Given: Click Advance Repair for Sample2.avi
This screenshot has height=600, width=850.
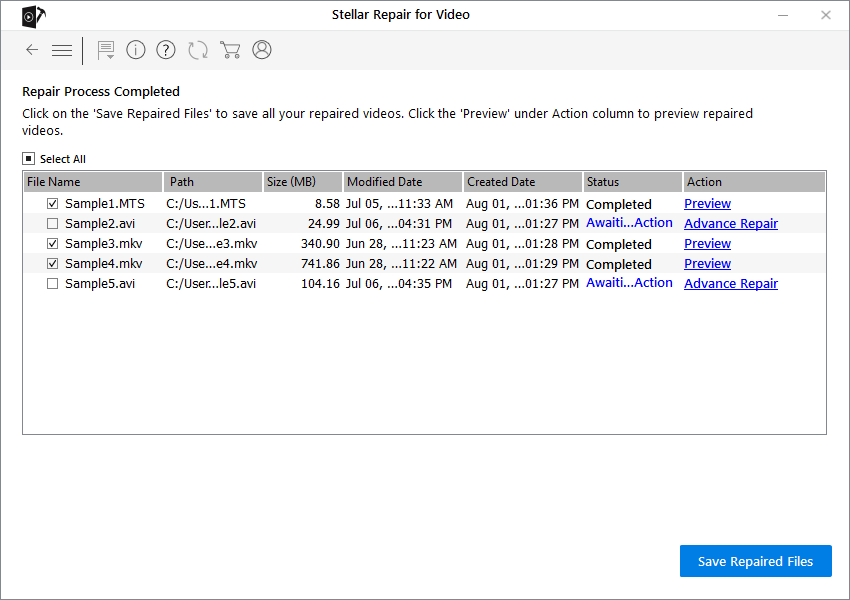Looking at the screenshot, I should coord(730,224).
